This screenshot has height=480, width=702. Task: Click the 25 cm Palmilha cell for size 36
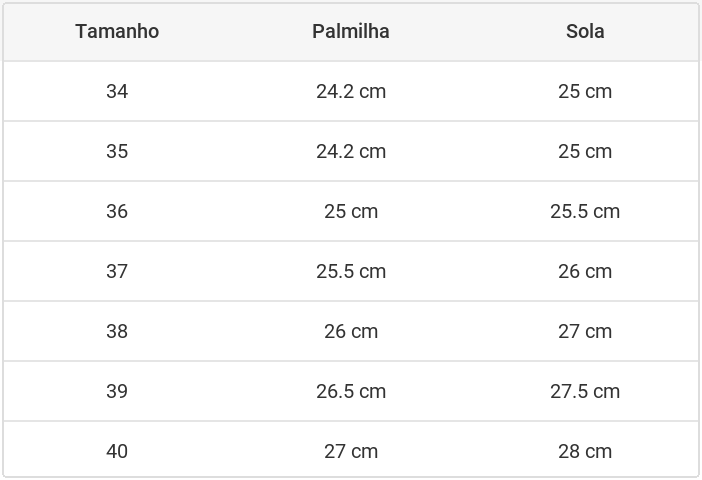(351, 211)
